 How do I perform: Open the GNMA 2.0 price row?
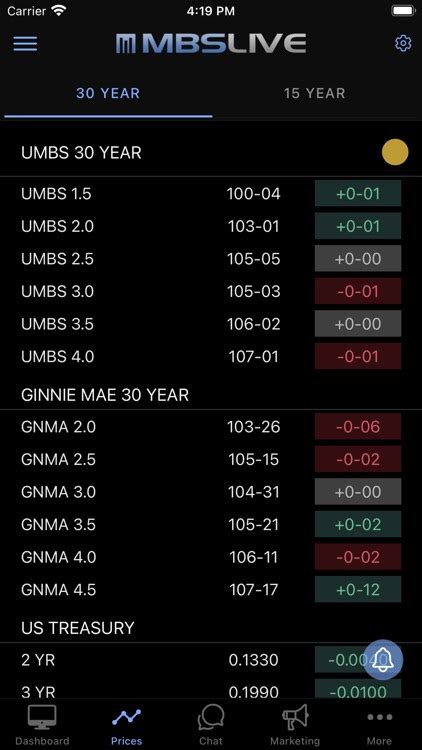pos(211,427)
